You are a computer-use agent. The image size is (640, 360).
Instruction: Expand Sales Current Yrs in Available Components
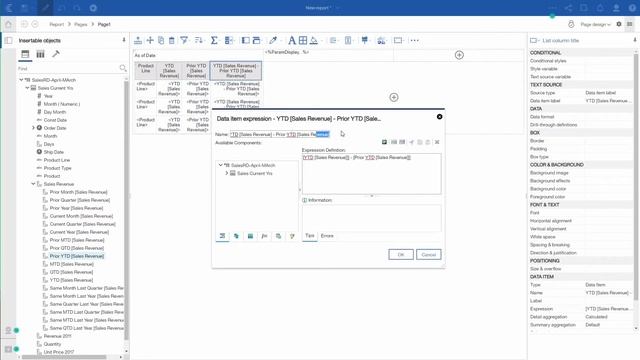[x=227, y=173]
